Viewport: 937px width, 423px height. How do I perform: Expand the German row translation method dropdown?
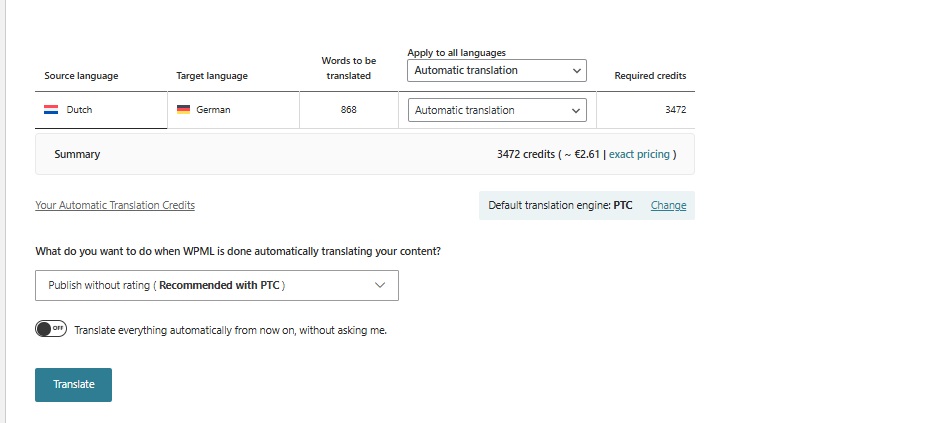tap(497, 110)
